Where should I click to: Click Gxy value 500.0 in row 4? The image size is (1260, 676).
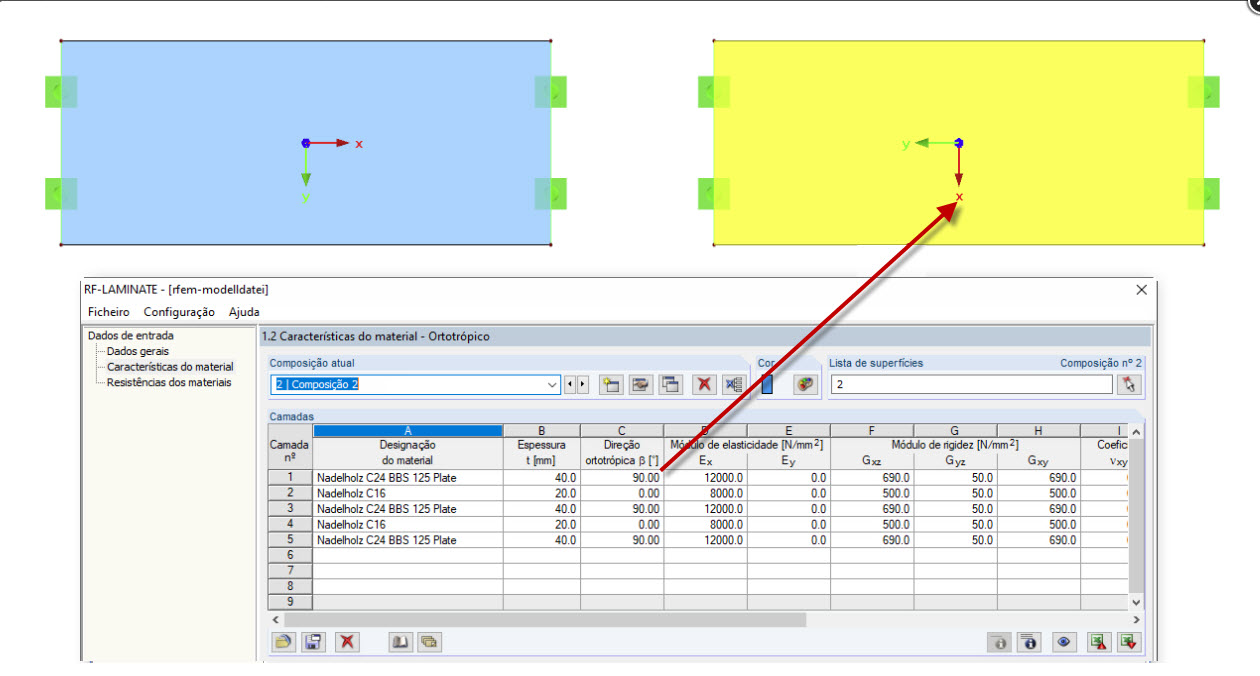coord(1038,524)
